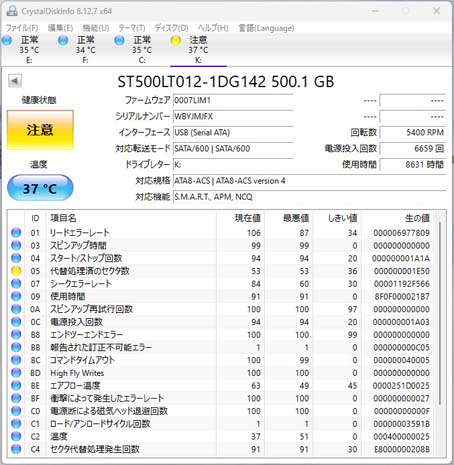Click the 37 °C temperature button
Viewport: 454px width, 465px height.
[40, 188]
